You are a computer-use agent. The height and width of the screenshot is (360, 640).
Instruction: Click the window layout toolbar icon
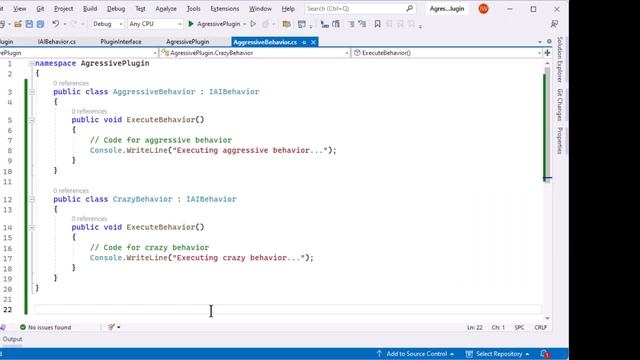(302, 24)
